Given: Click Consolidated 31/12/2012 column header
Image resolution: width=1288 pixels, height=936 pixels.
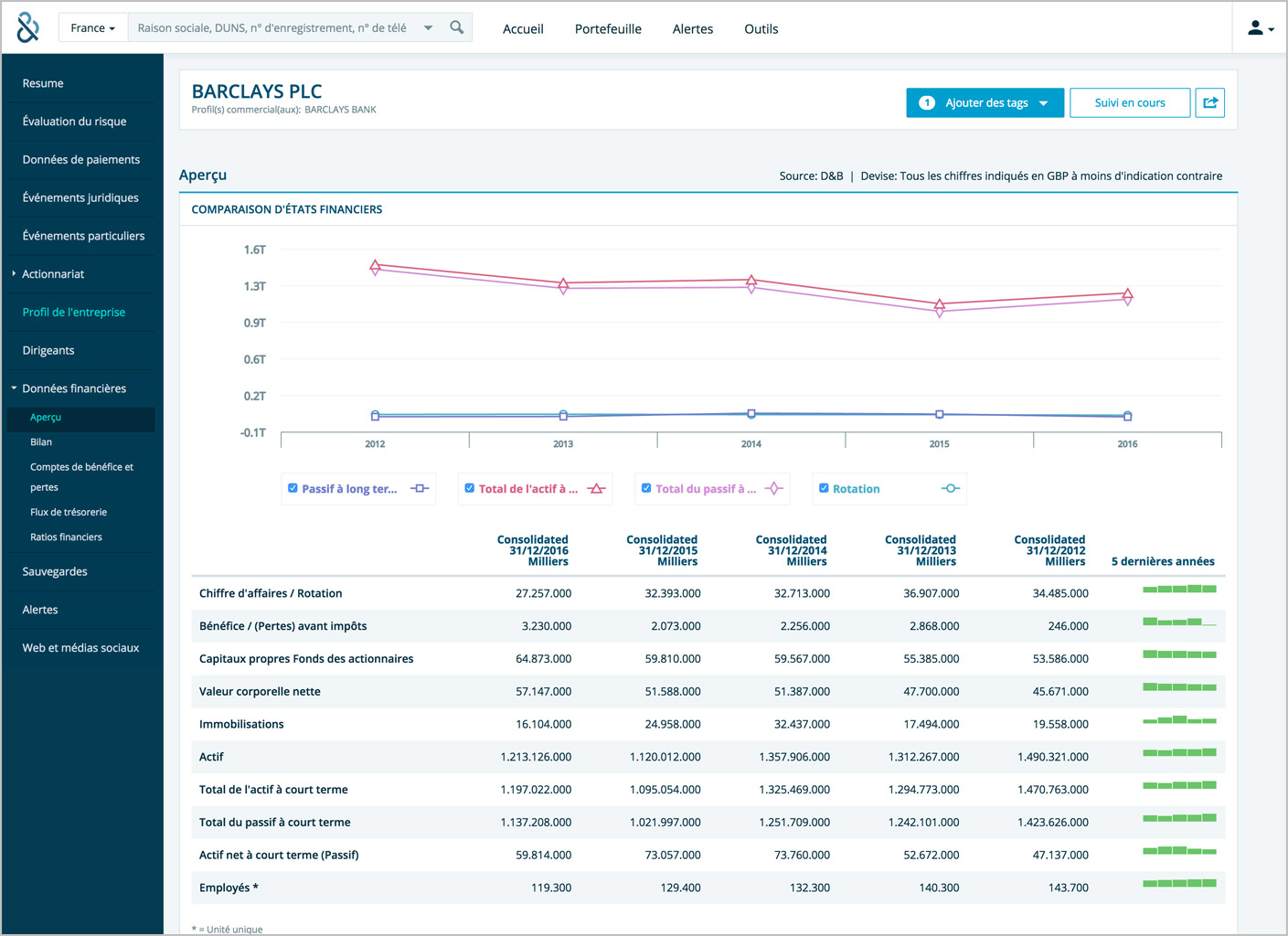Looking at the screenshot, I should coord(1049,550).
